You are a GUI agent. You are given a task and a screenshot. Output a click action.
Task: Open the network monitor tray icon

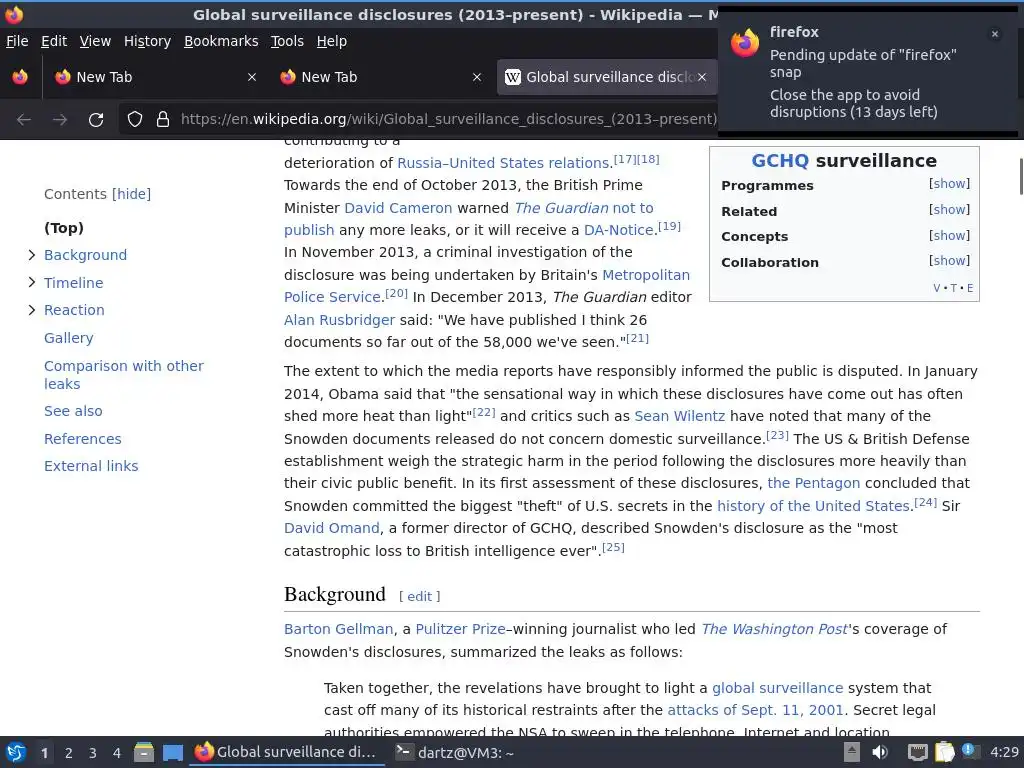pos(918,752)
